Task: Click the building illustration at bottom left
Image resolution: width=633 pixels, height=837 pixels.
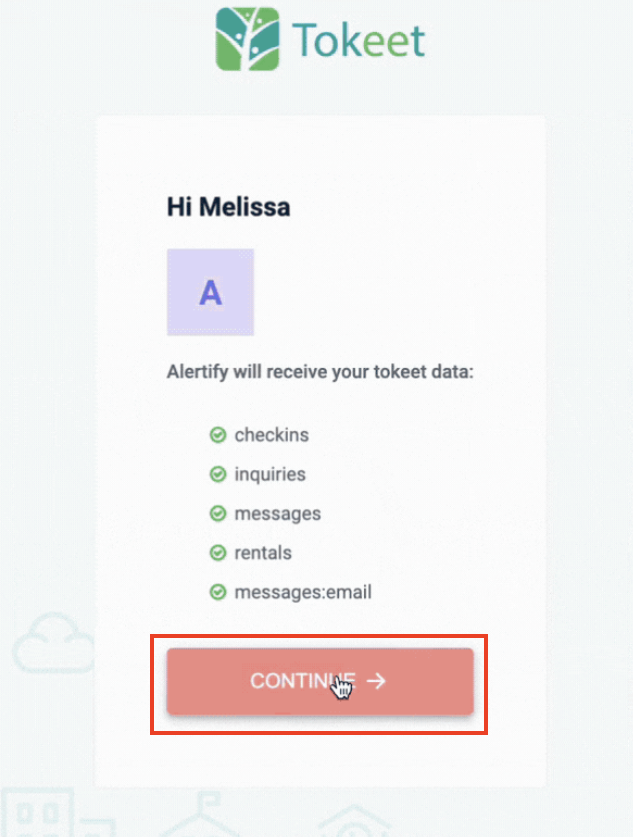Action: [40, 815]
